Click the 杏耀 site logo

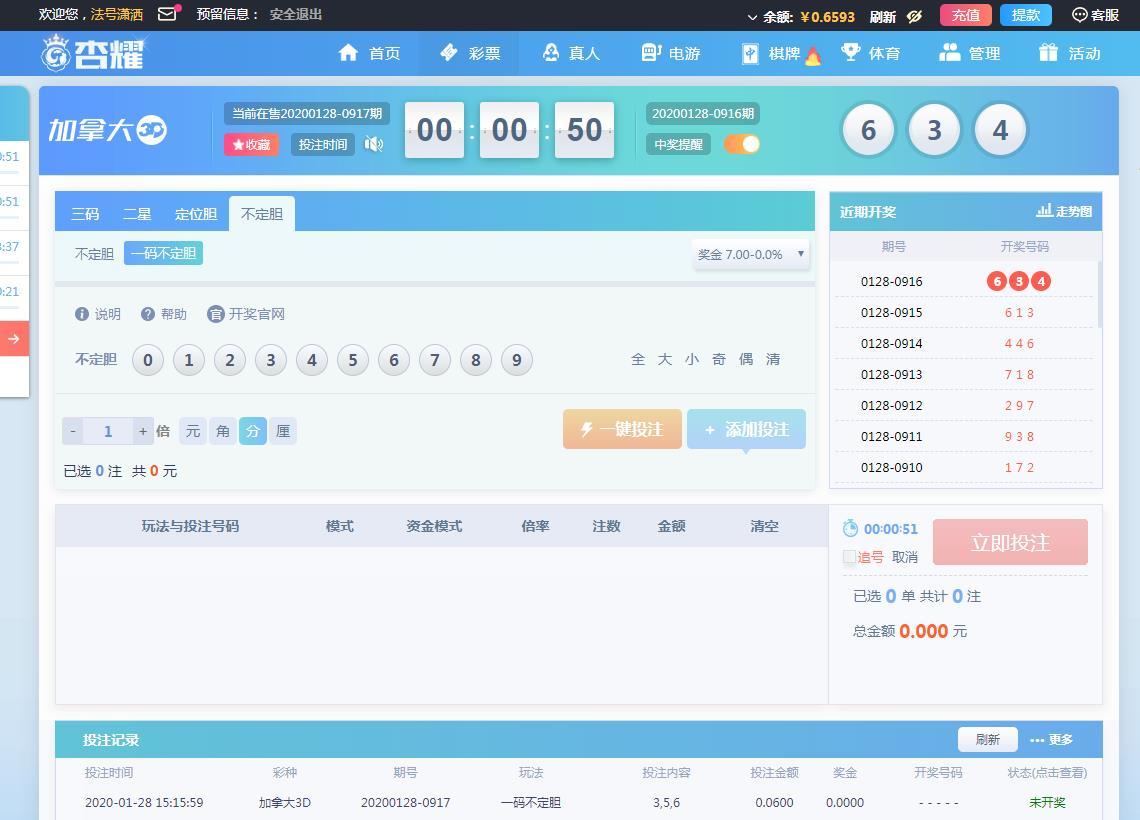click(93, 53)
